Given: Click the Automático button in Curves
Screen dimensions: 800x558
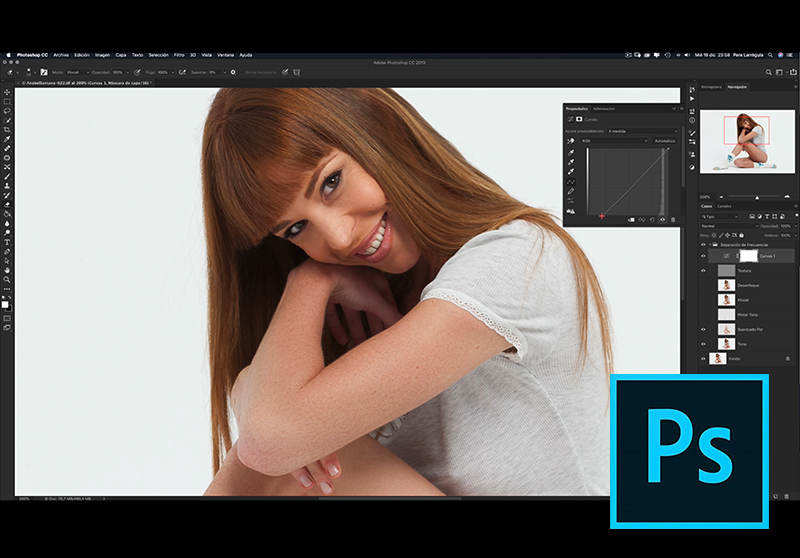Looking at the screenshot, I should (664, 141).
